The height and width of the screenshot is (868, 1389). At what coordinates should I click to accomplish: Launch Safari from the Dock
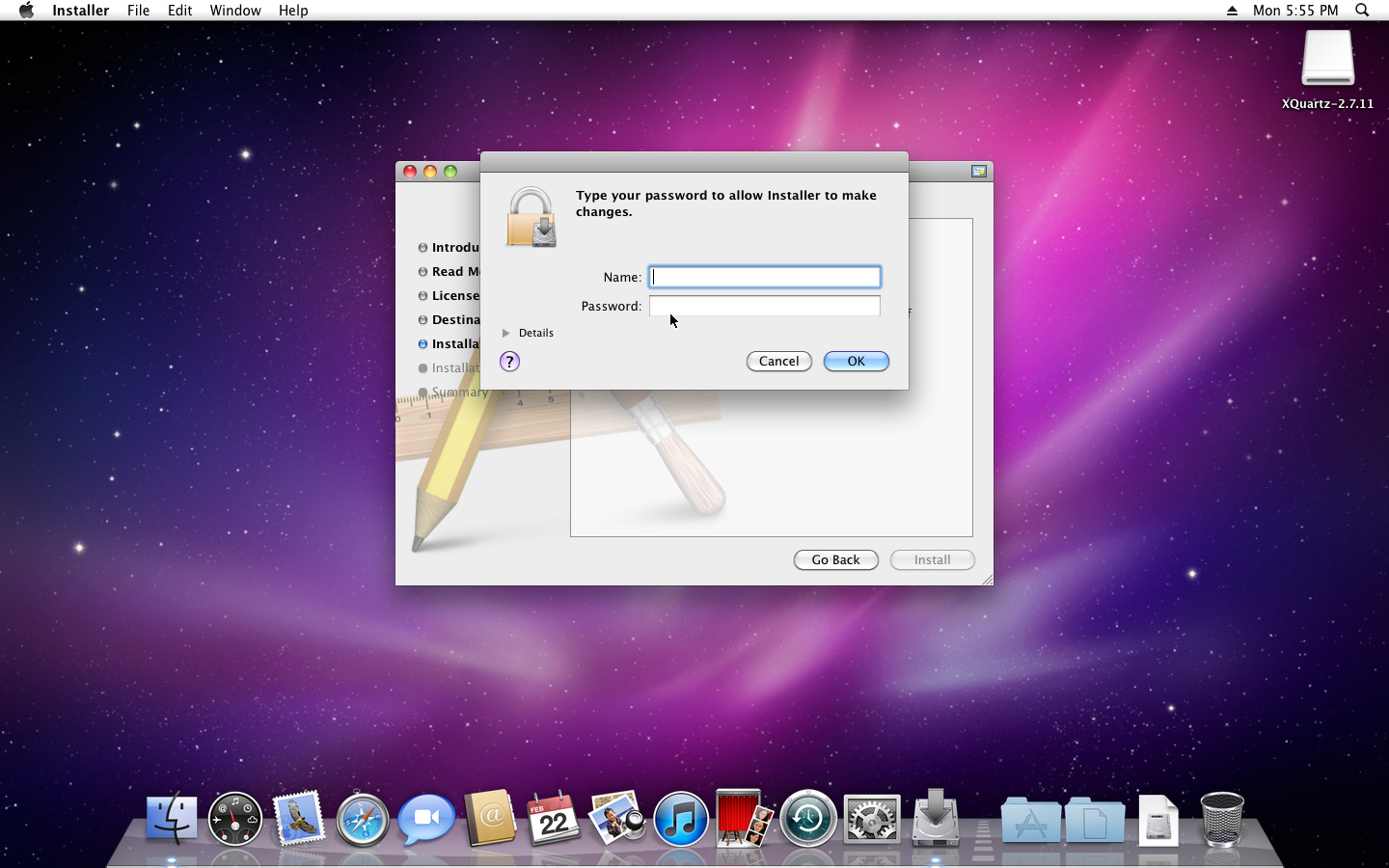tap(363, 820)
